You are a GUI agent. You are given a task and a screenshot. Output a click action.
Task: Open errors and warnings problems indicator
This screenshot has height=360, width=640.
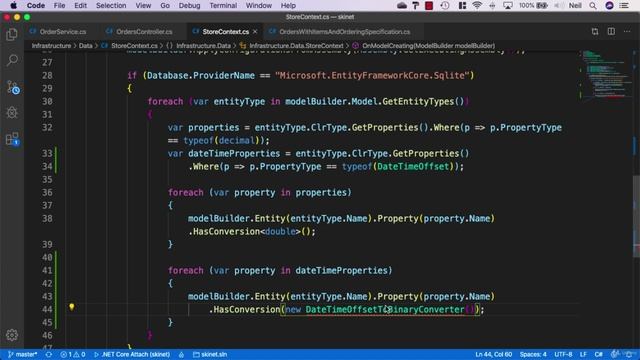(73, 354)
